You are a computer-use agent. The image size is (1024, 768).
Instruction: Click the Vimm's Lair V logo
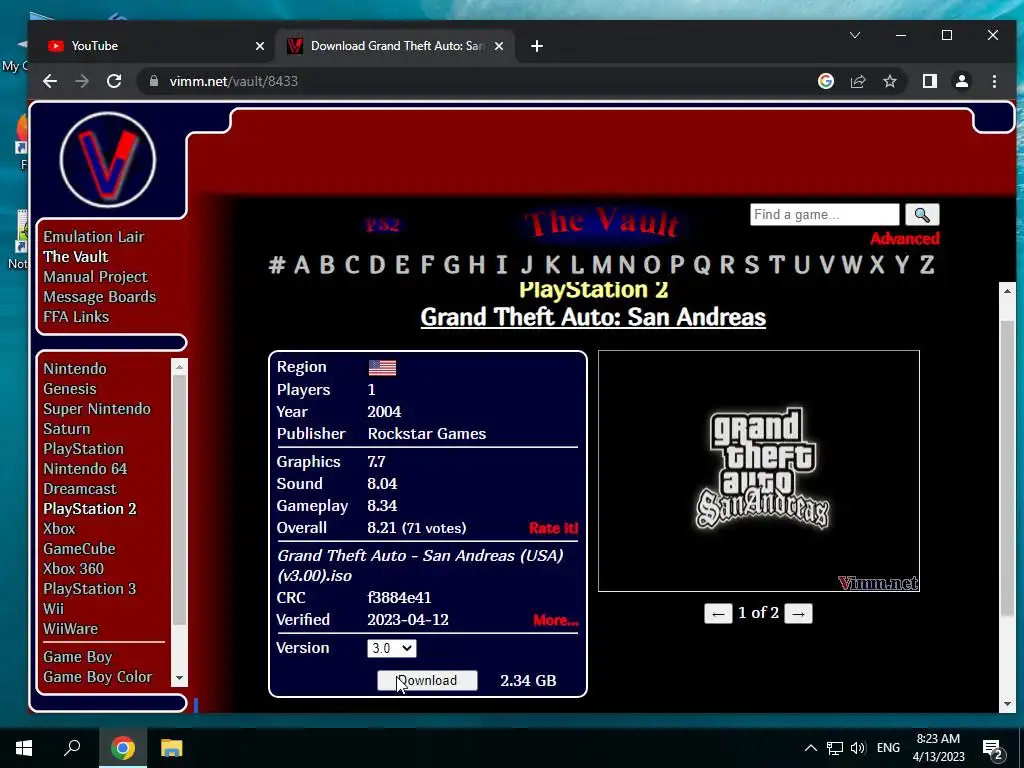pos(108,160)
